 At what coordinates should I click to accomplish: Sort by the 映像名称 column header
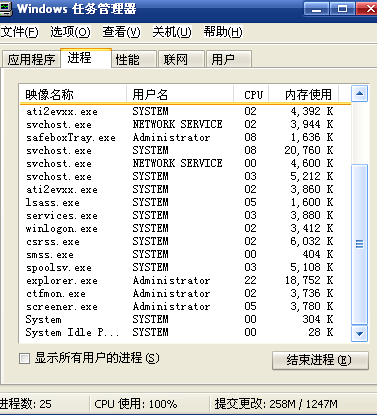[73, 94]
